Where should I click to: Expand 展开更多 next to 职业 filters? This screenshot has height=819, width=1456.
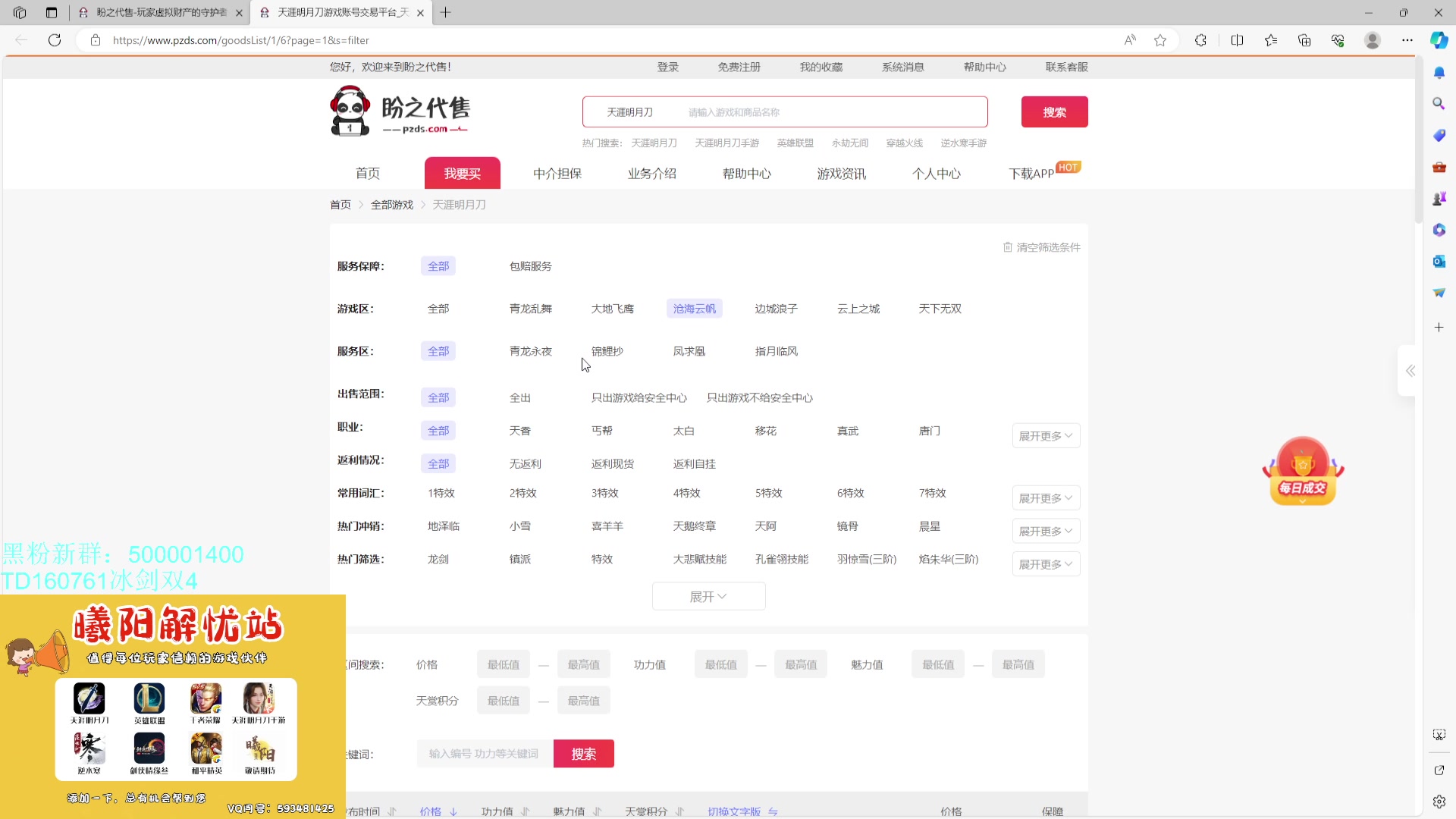coord(1045,435)
